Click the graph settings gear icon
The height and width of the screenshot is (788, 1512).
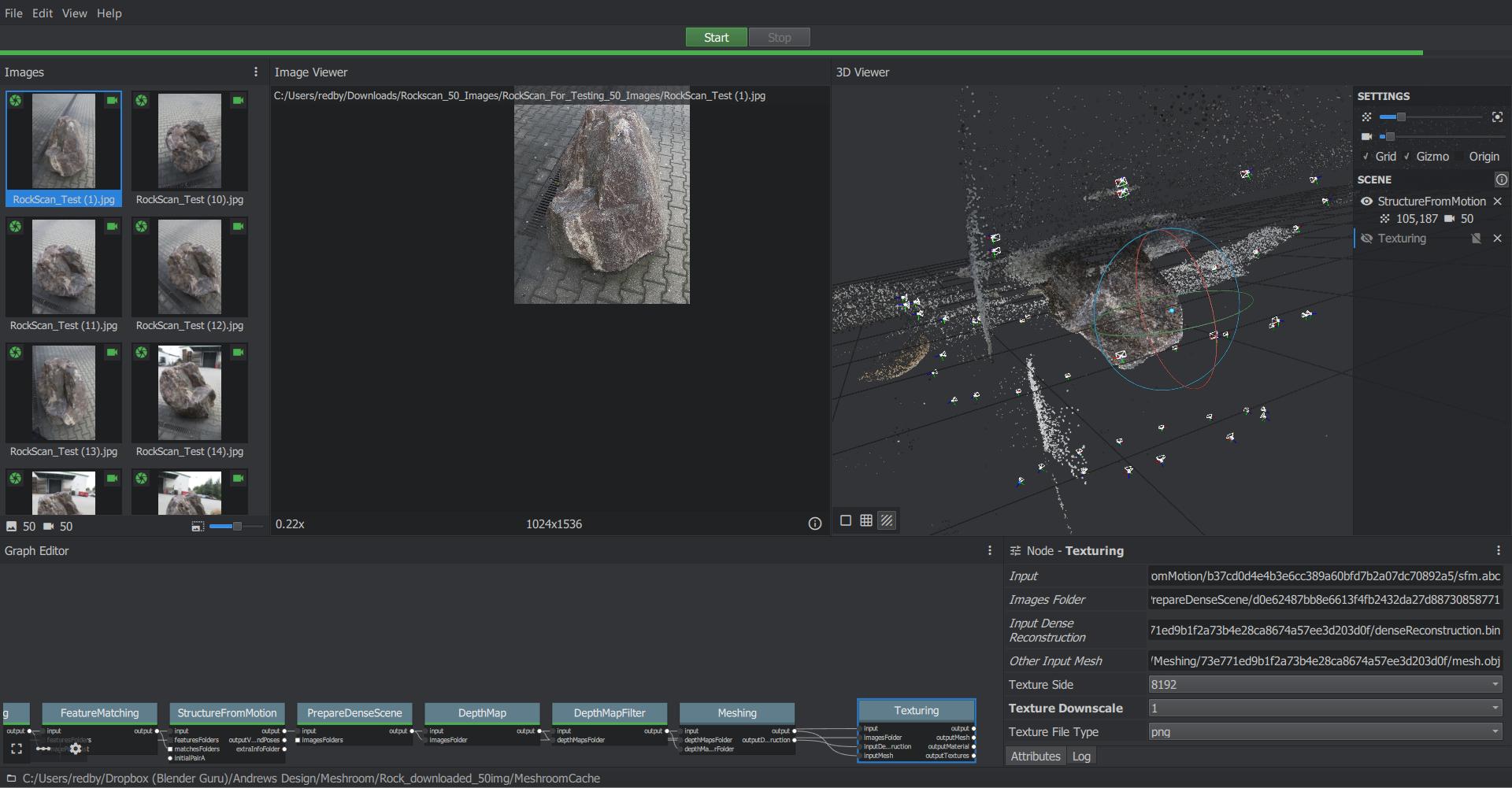pyautogui.click(x=76, y=749)
